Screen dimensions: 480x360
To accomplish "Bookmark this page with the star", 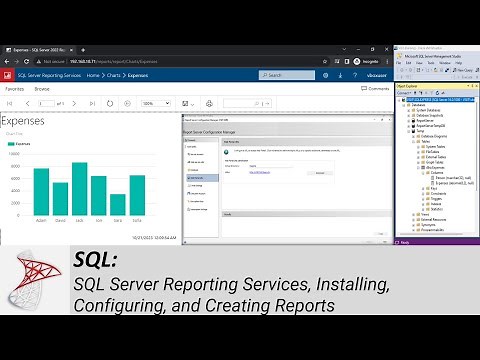I will click(325, 61).
